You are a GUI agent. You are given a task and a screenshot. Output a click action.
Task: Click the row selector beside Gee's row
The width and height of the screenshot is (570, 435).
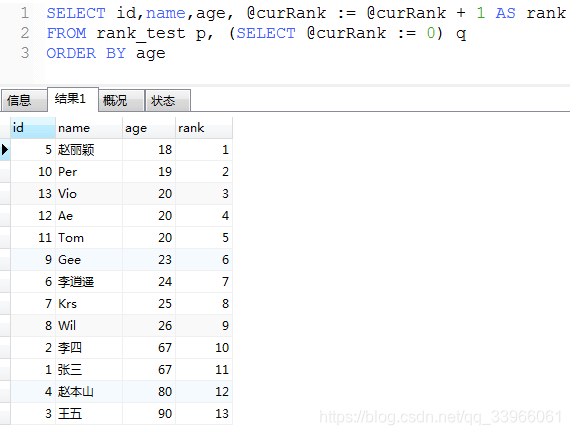point(5,260)
